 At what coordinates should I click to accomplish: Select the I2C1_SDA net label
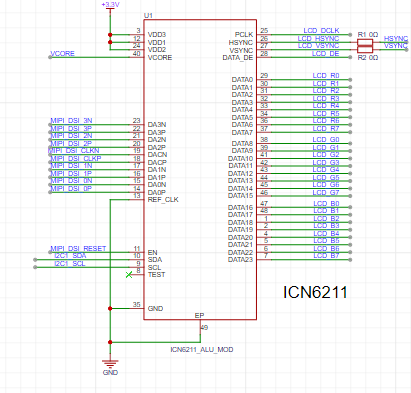pyautogui.click(x=70, y=256)
